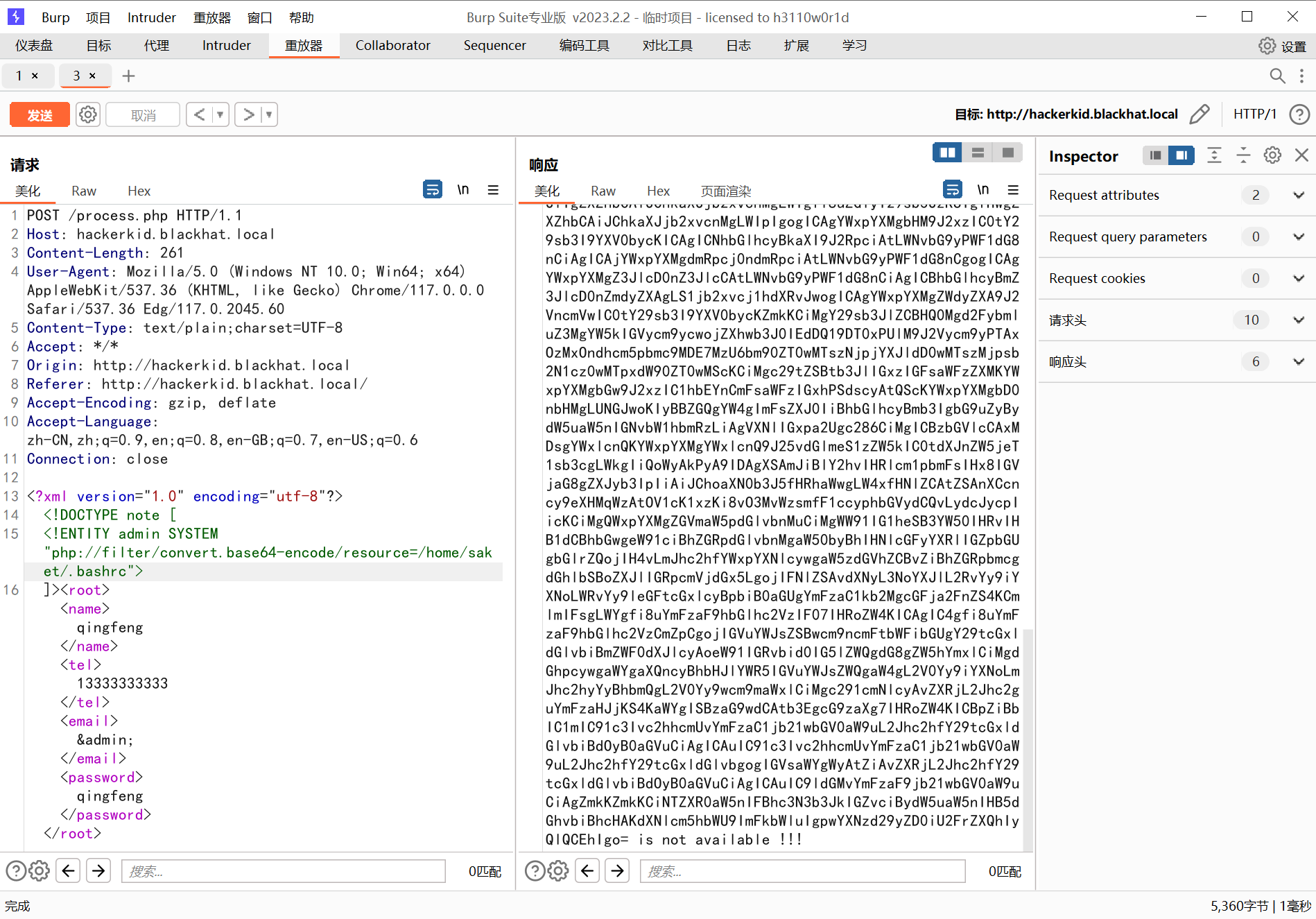Open Inspector settings gear
The width and height of the screenshot is (1316, 919).
pos(1272,155)
